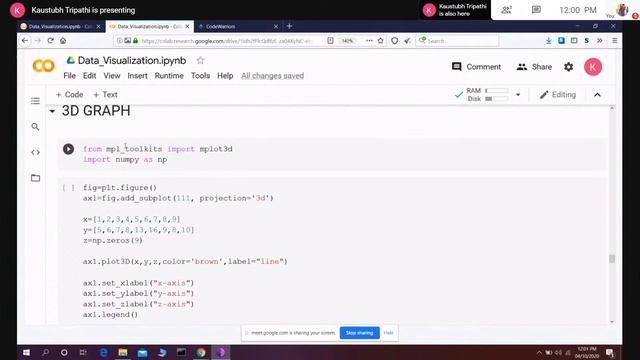Click Stop sharing button
This screenshot has height=360, width=640.
(360, 333)
